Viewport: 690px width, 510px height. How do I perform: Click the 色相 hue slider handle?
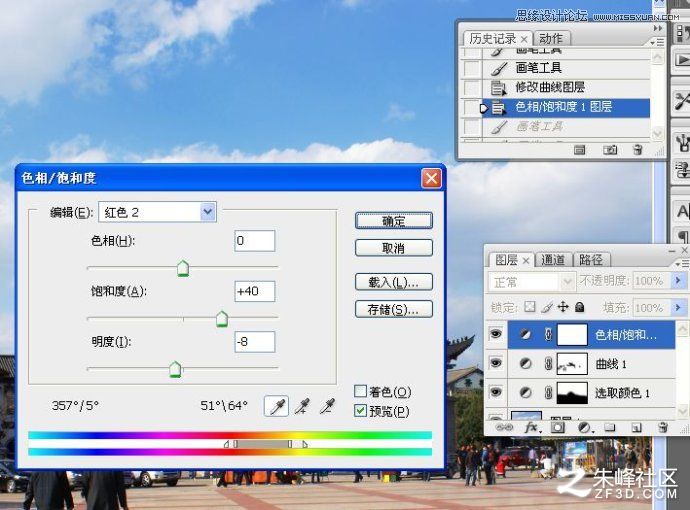(183, 268)
